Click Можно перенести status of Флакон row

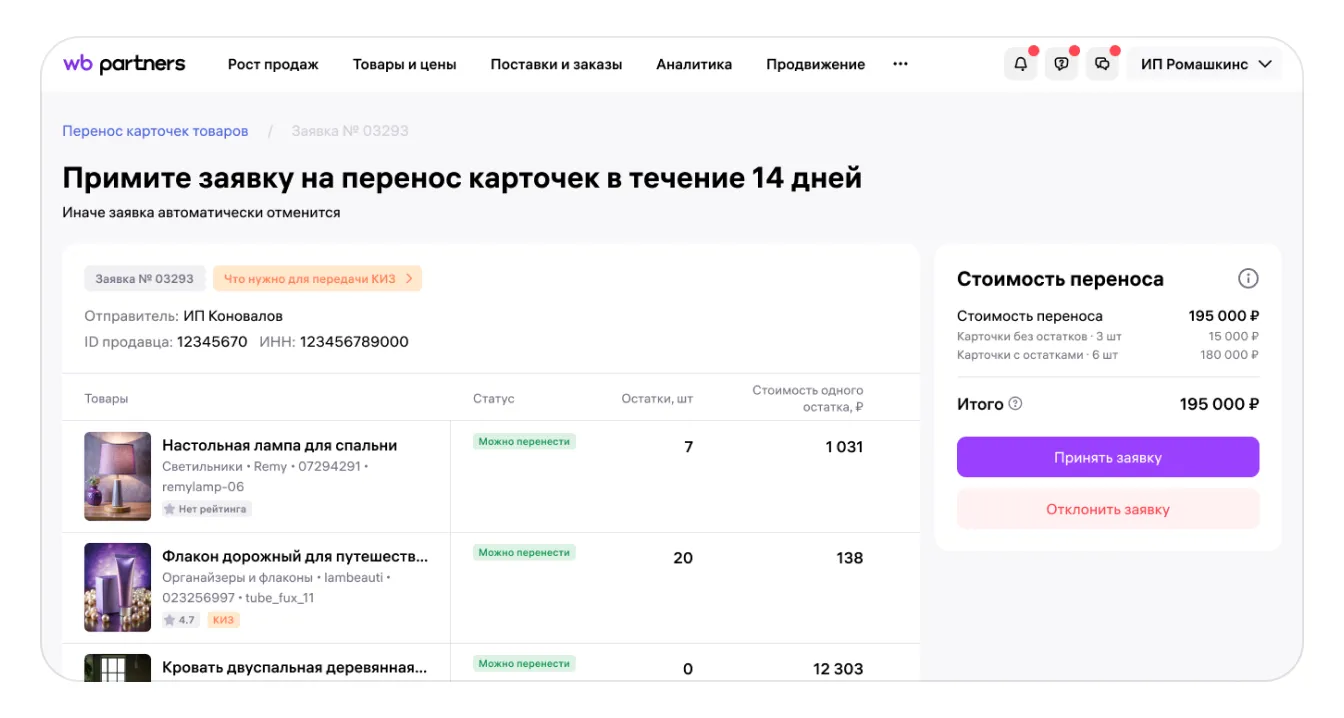tap(524, 552)
